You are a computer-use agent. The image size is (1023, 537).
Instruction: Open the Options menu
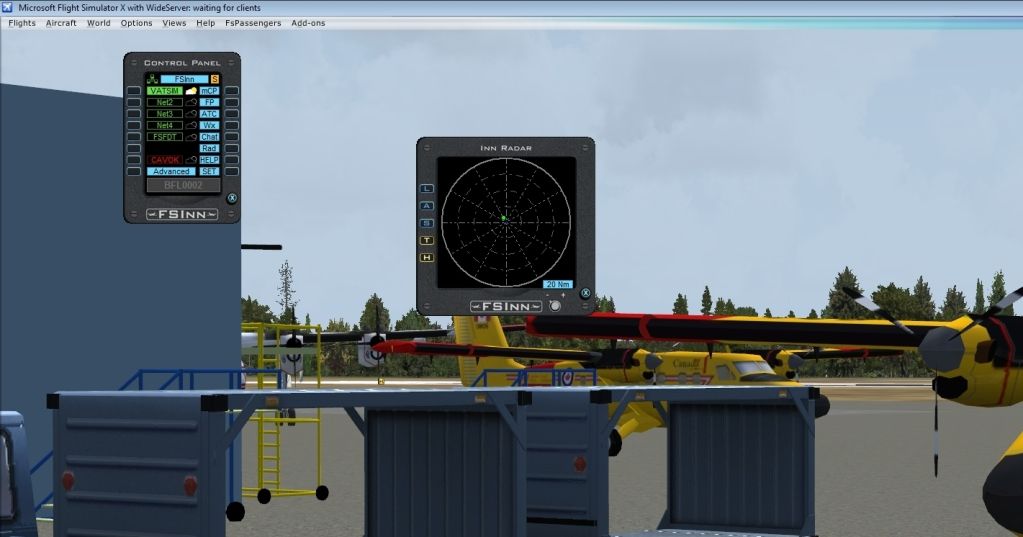pos(136,23)
